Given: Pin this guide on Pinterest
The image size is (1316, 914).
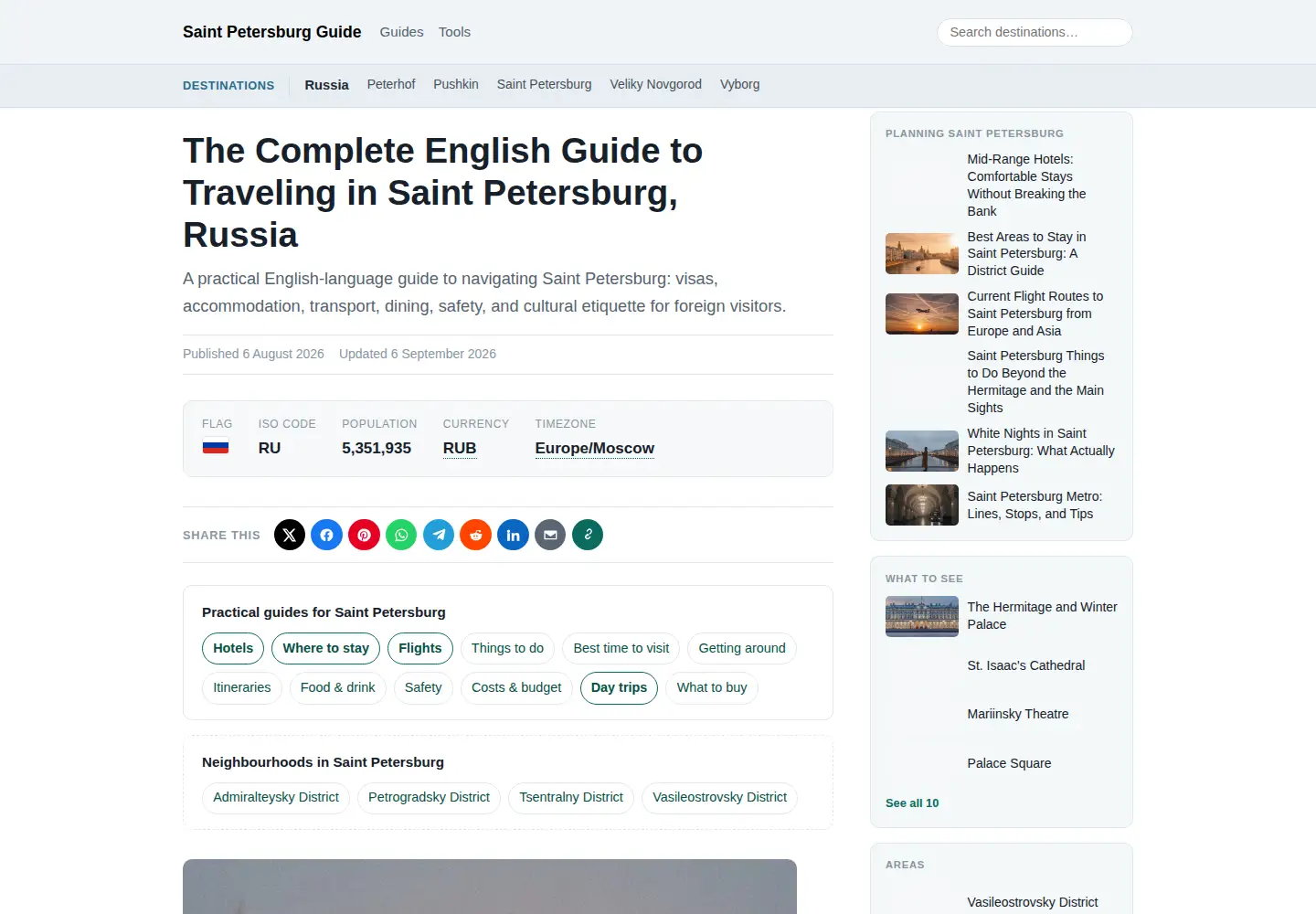Looking at the screenshot, I should coord(365,535).
